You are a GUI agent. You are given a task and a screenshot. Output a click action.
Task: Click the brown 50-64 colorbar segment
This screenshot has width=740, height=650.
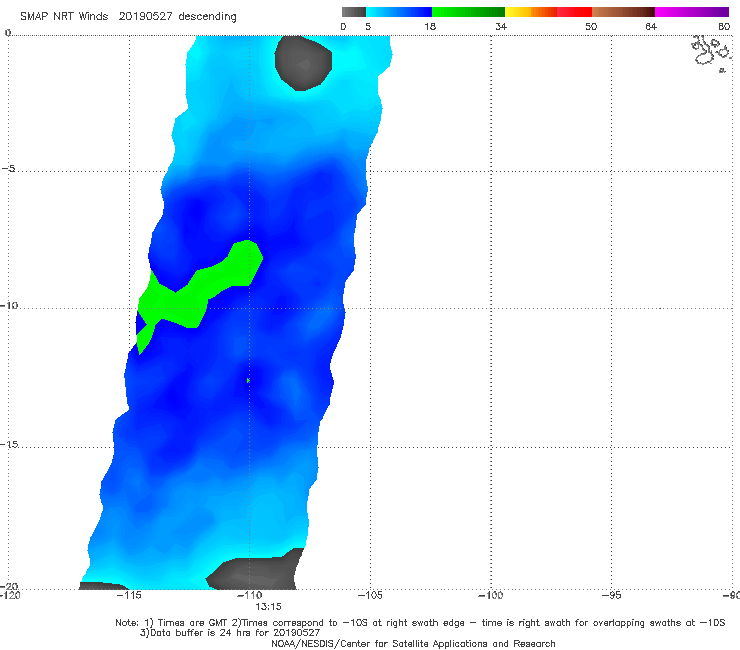tap(623, 12)
